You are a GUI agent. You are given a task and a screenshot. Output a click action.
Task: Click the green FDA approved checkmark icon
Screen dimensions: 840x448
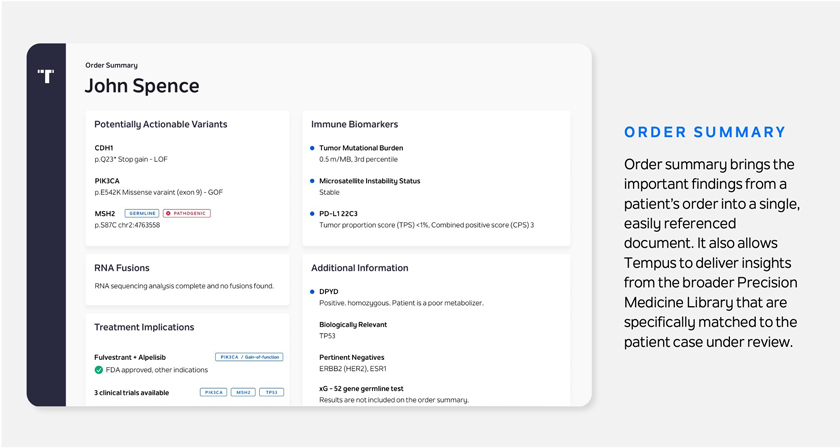pyautogui.click(x=99, y=370)
